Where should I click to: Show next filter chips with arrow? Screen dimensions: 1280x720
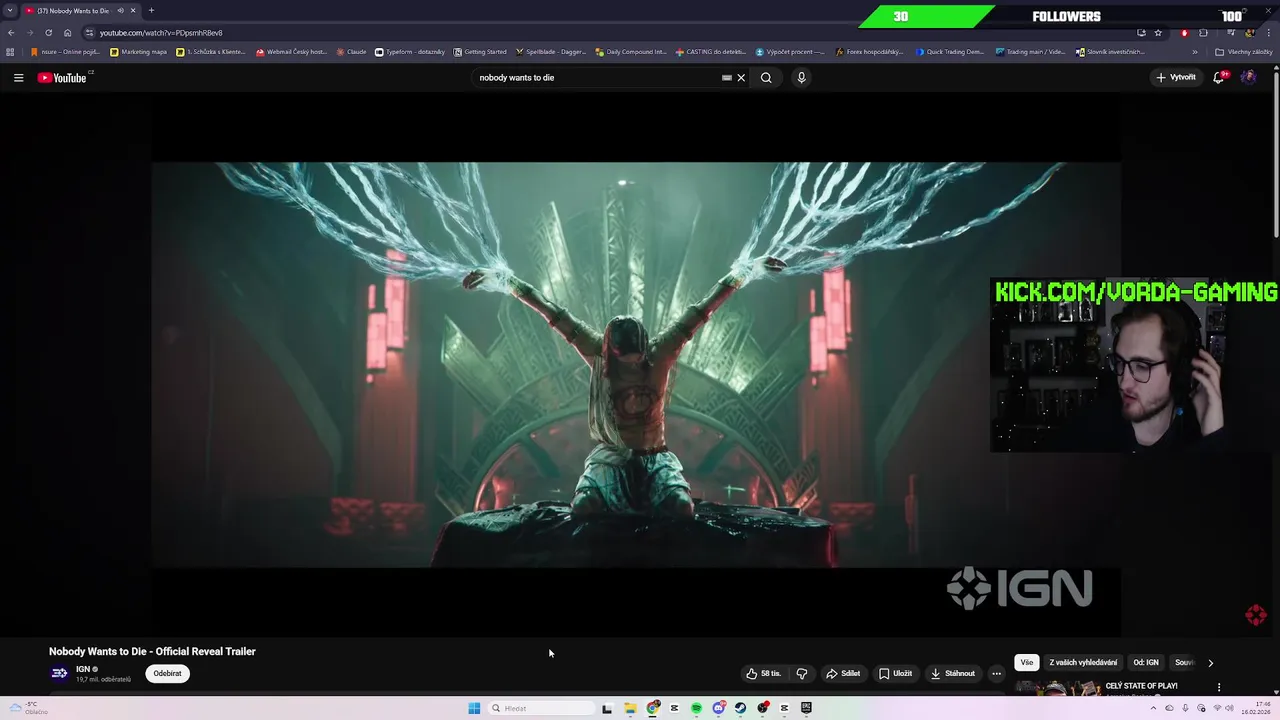(x=1210, y=663)
